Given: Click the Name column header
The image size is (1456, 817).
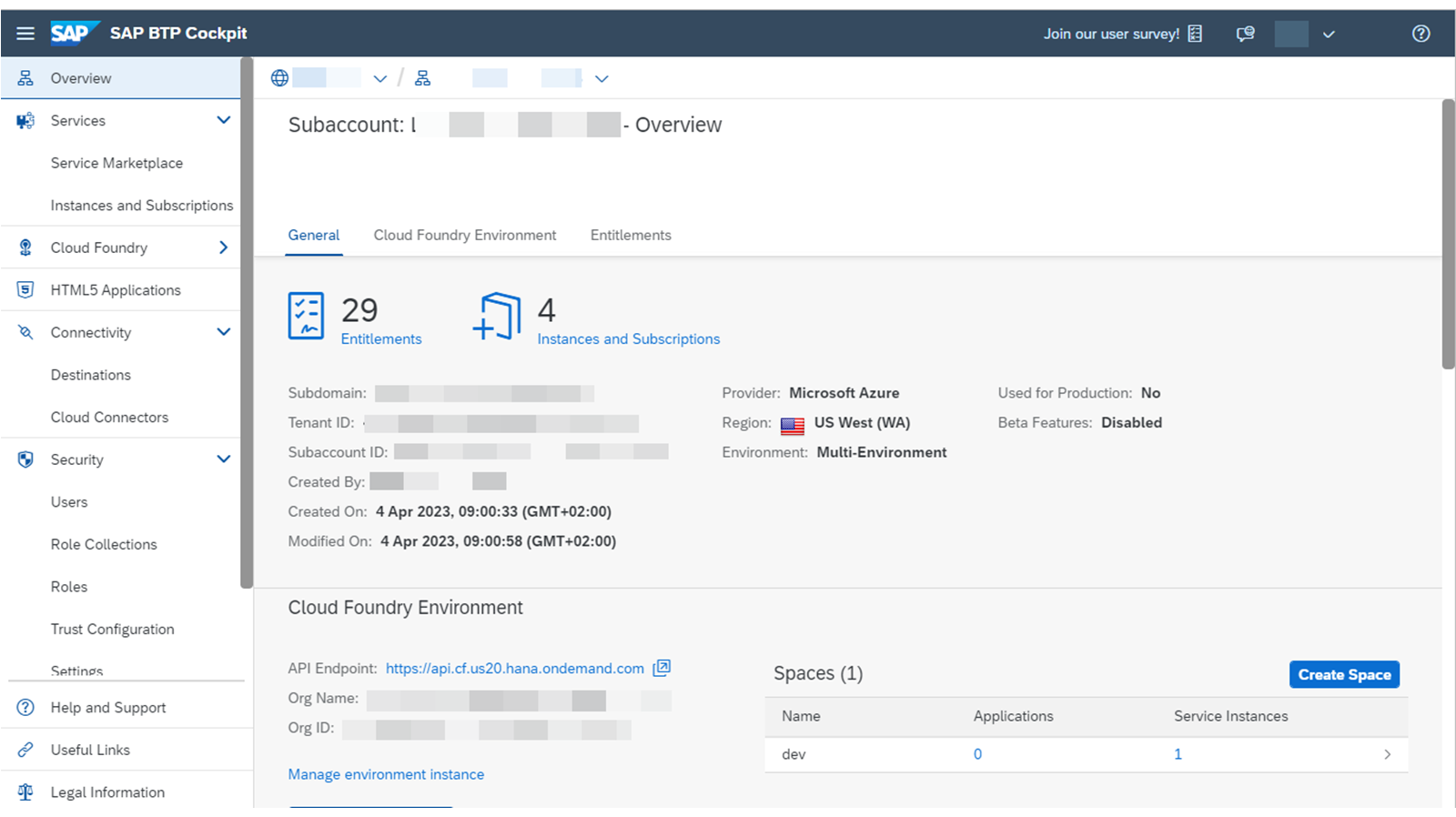Looking at the screenshot, I should [x=801, y=716].
